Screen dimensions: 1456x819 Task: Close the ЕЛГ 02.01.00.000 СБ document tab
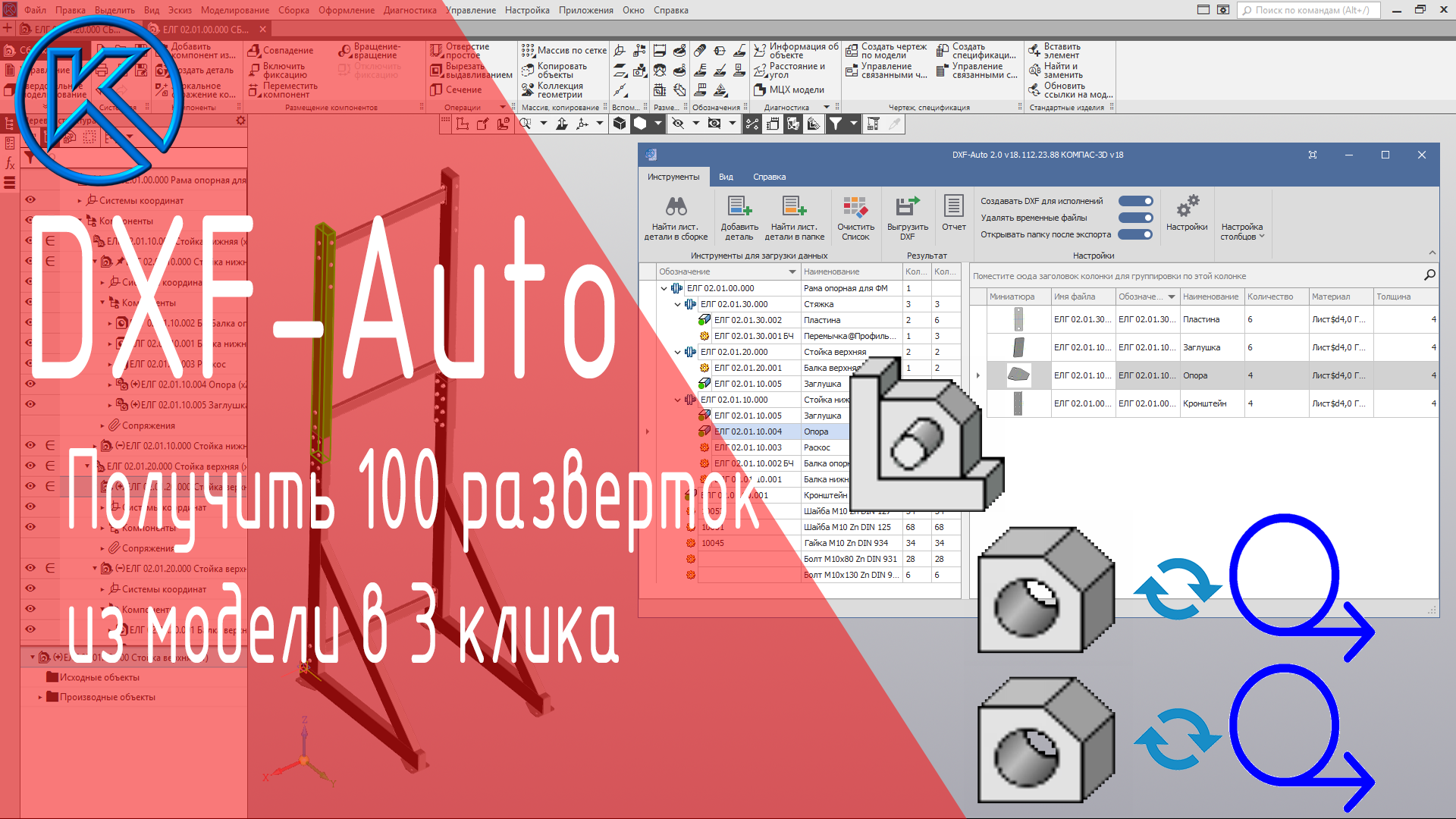click(262, 30)
